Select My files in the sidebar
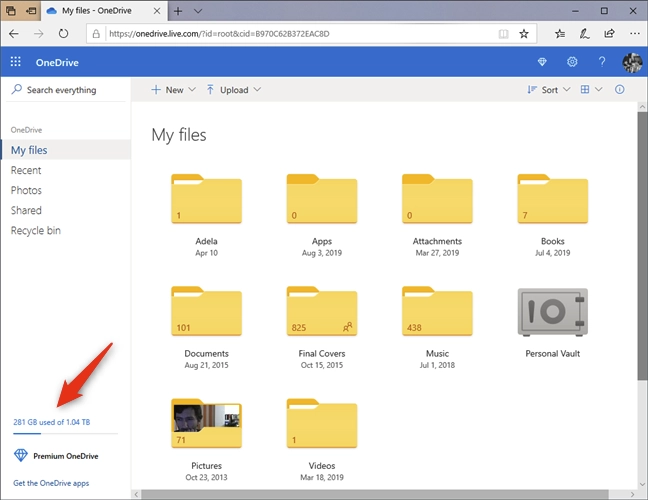The image size is (648, 500). (66, 150)
